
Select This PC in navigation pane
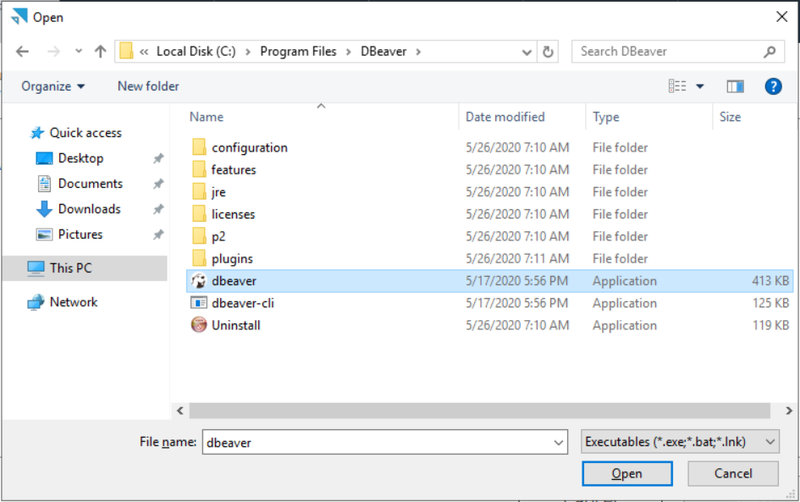70,268
